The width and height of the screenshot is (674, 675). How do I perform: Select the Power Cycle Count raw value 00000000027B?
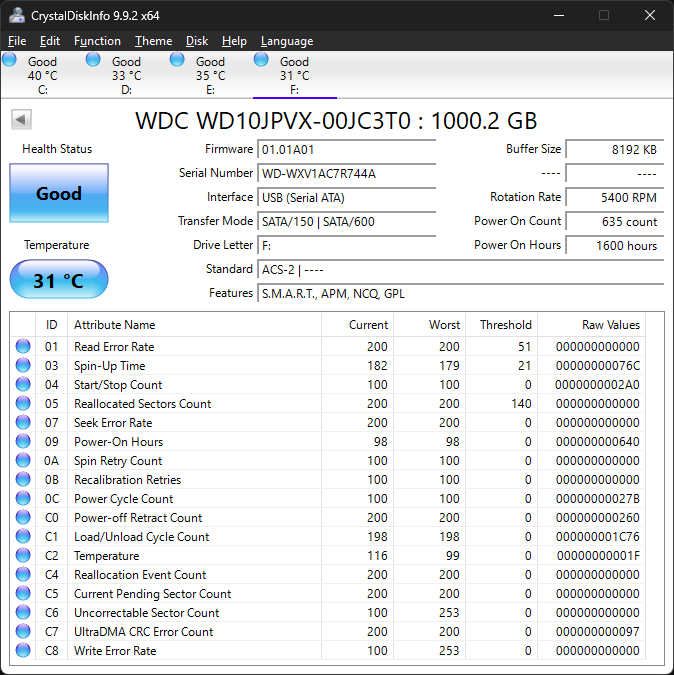(x=598, y=499)
